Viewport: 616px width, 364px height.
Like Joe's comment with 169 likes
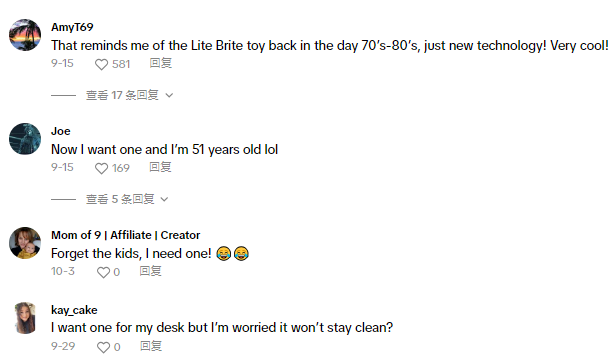point(101,168)
